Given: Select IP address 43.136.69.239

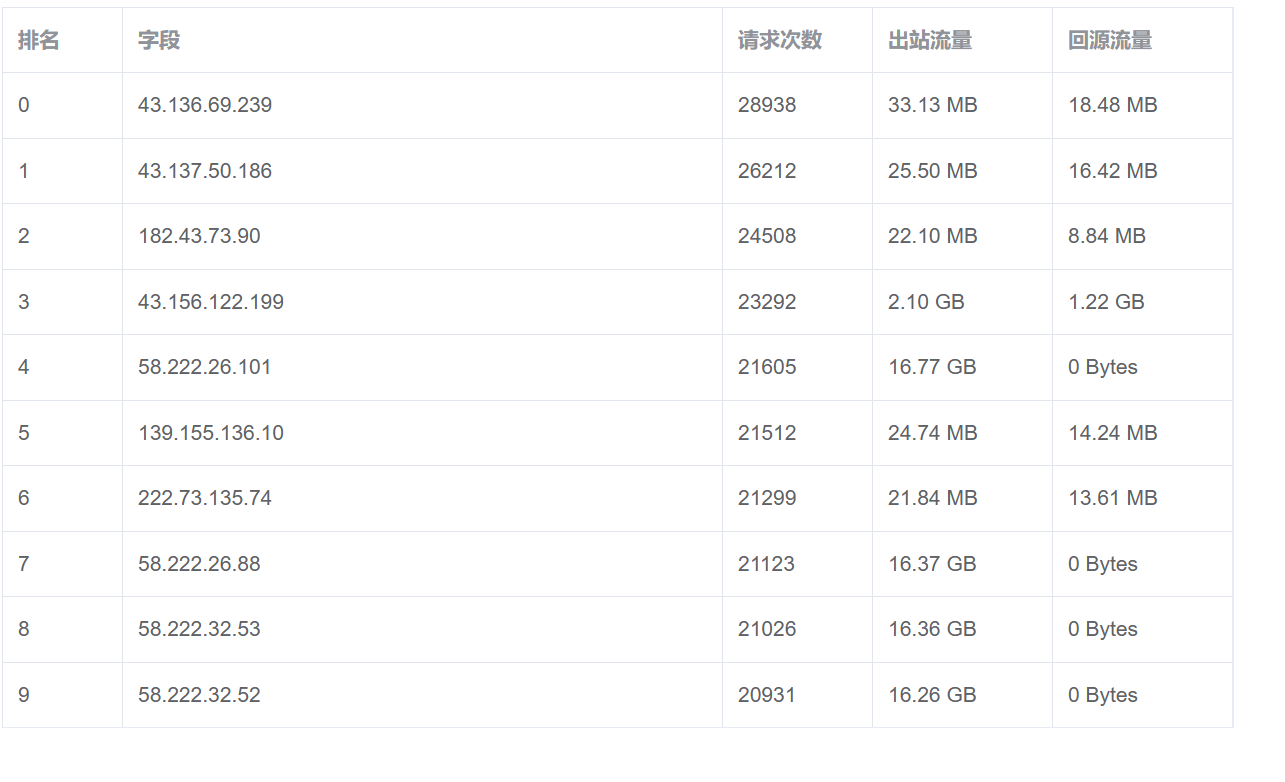Looking at the screenshot, I should point(205,105).
